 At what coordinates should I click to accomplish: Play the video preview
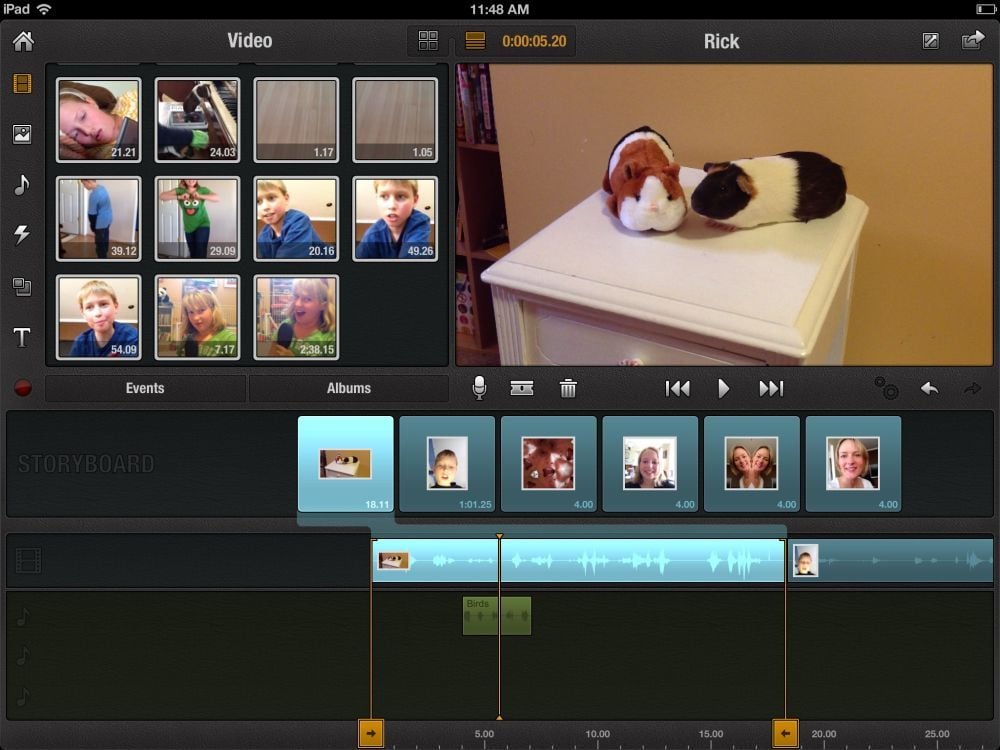(724, 389)
